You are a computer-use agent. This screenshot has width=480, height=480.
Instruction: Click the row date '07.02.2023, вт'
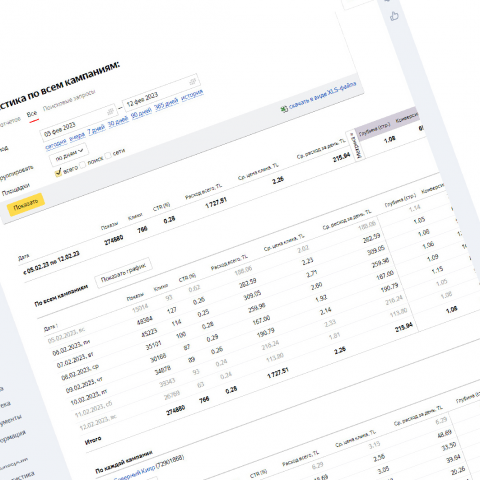[x=75, y=361]
